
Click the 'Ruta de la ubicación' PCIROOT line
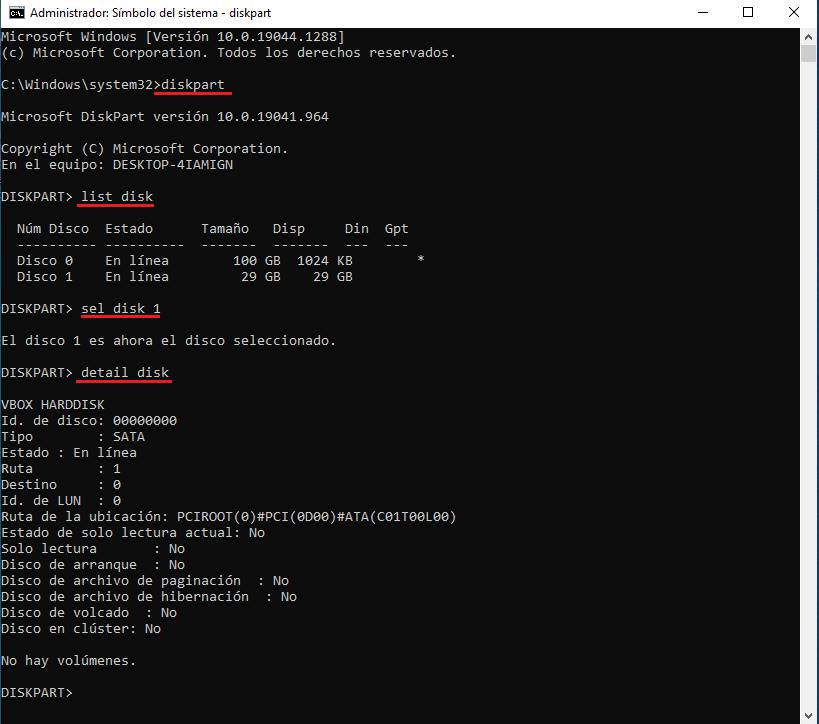[229, 517]
